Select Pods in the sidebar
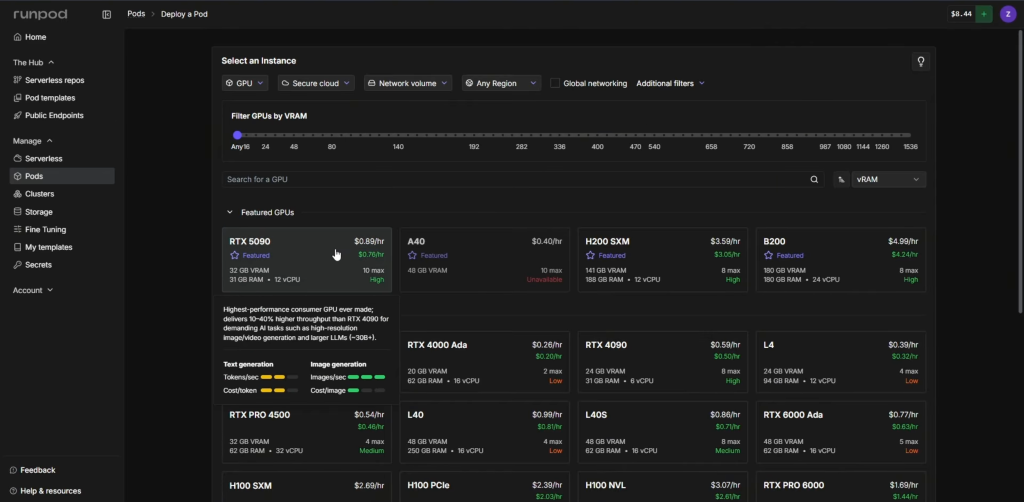 coord(62,176)
